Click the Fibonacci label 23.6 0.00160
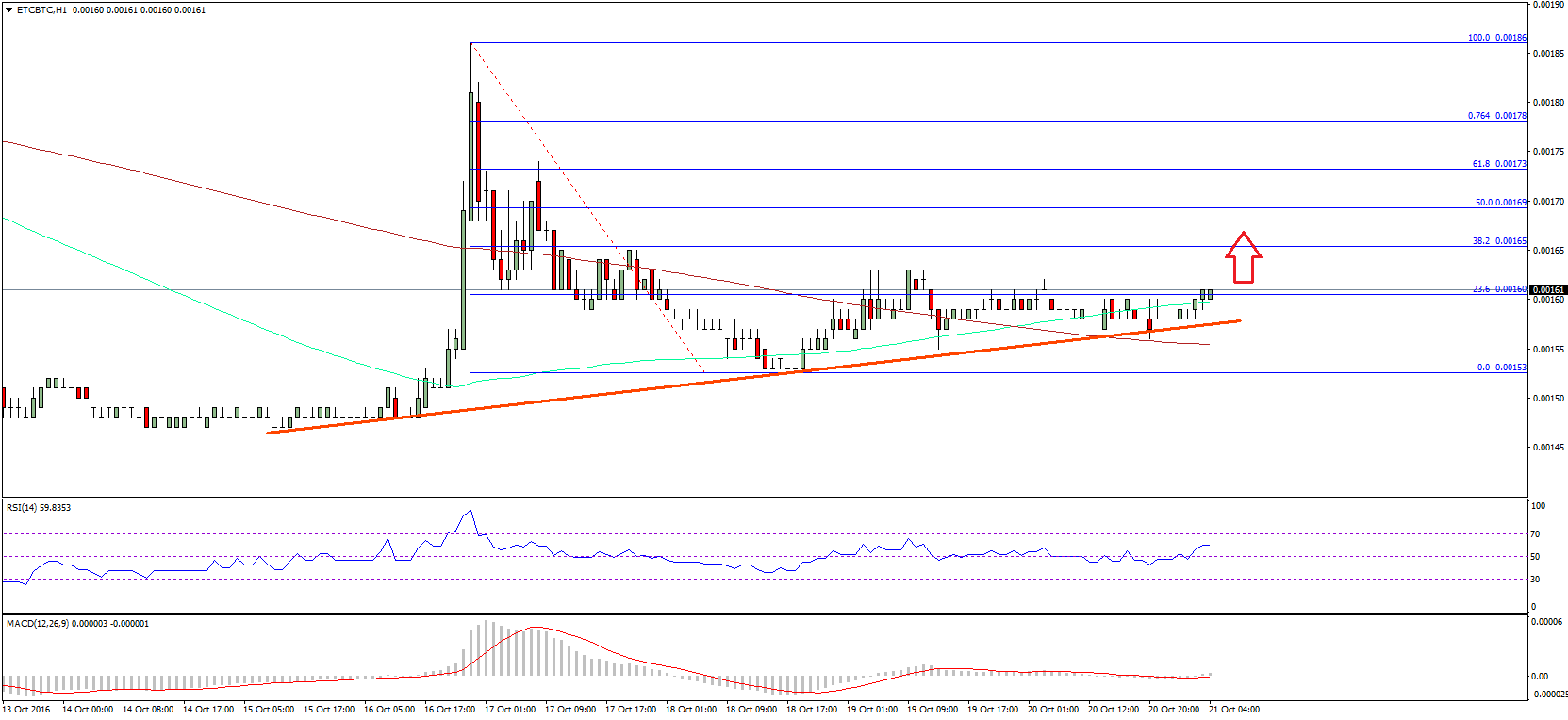The image size is (1568, 720). click(x=1499, y=289)
